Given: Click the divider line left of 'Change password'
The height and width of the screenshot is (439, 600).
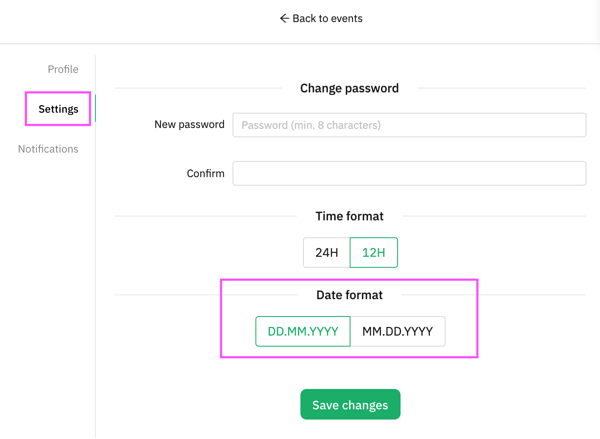Looking at the screenshot, I should (x=198, y=88).
